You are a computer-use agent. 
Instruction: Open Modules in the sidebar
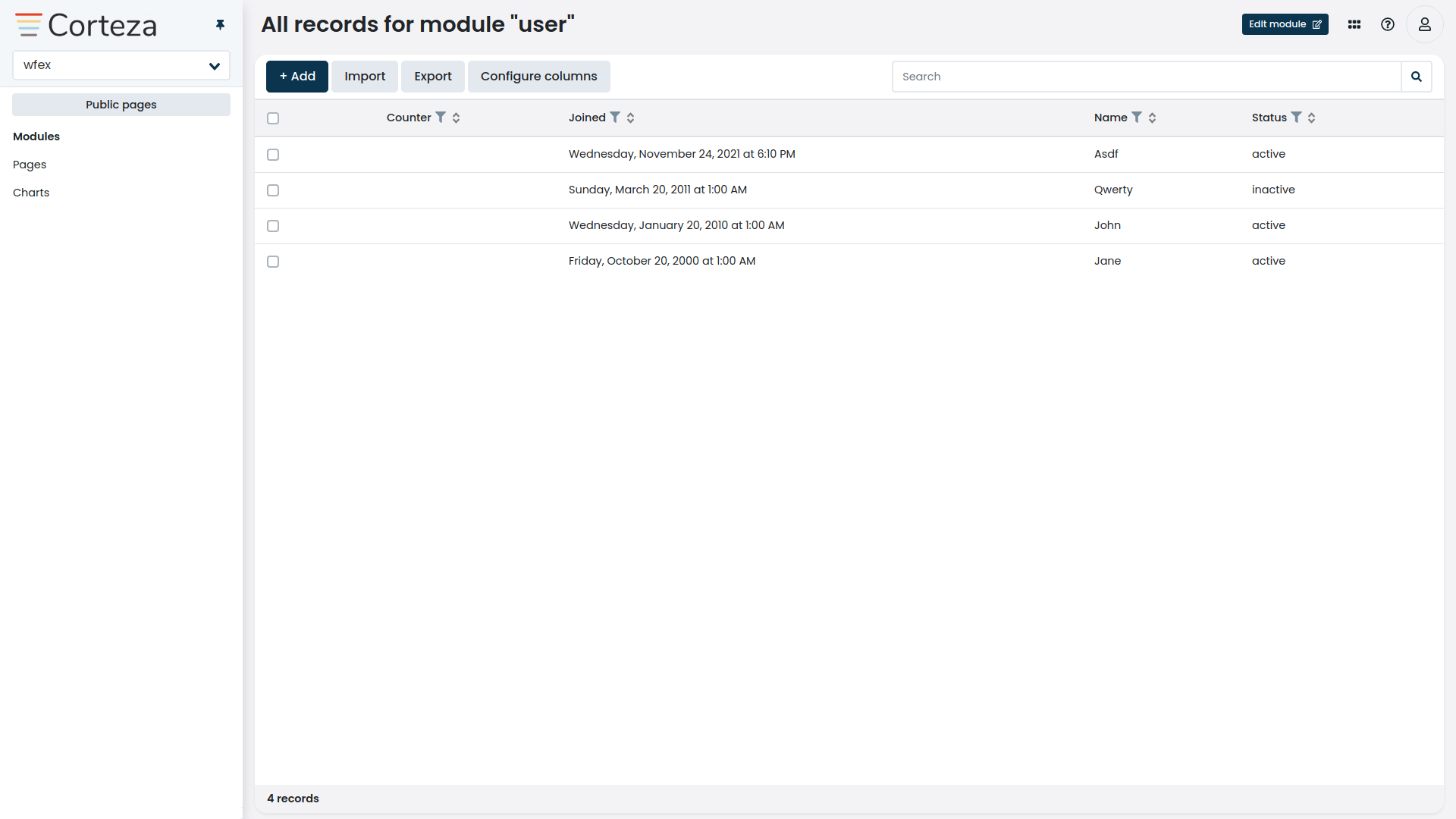(x=36, y=136)
